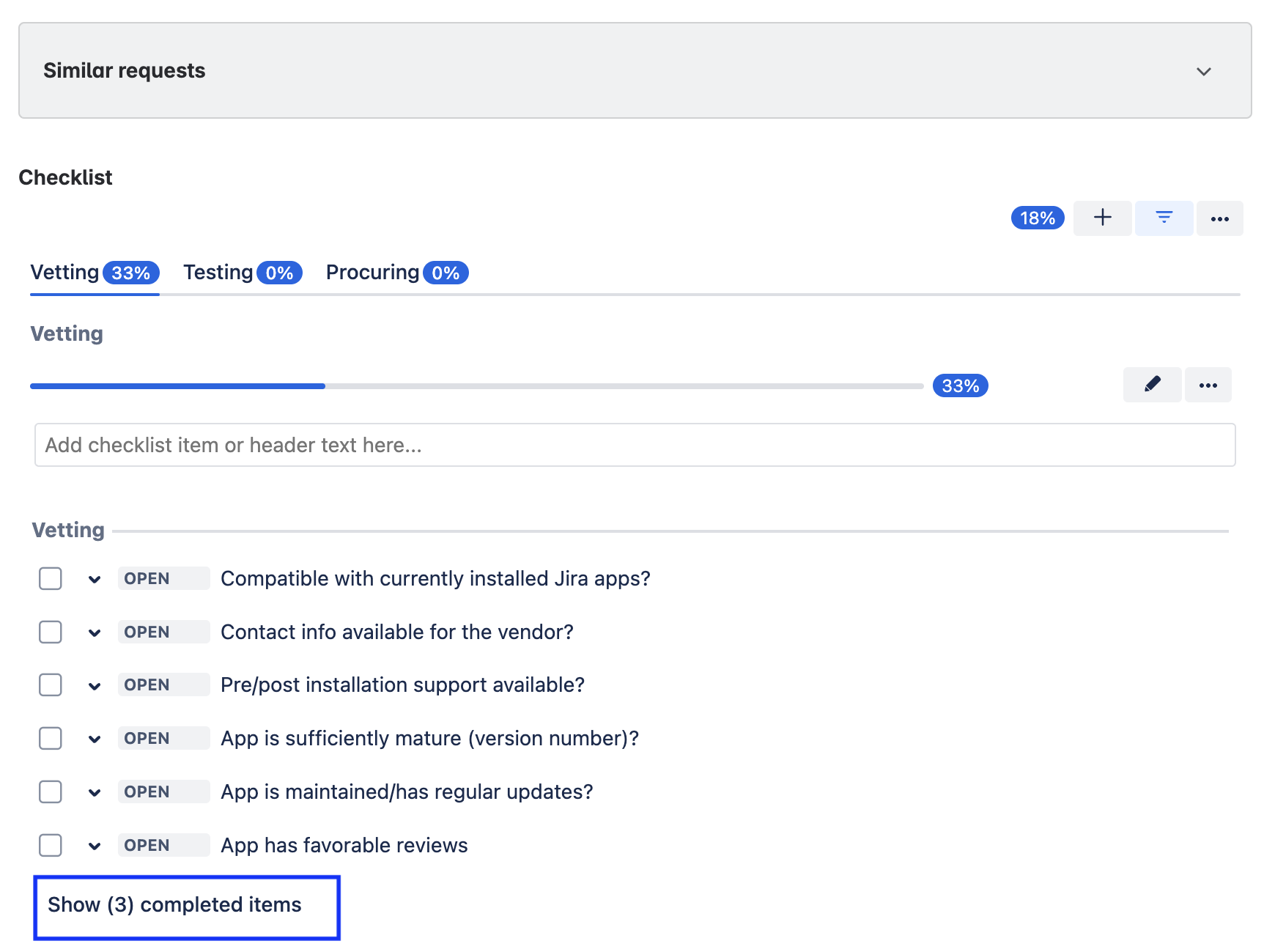Check 'Compatible with currently installed Jira apps?'

51,578
